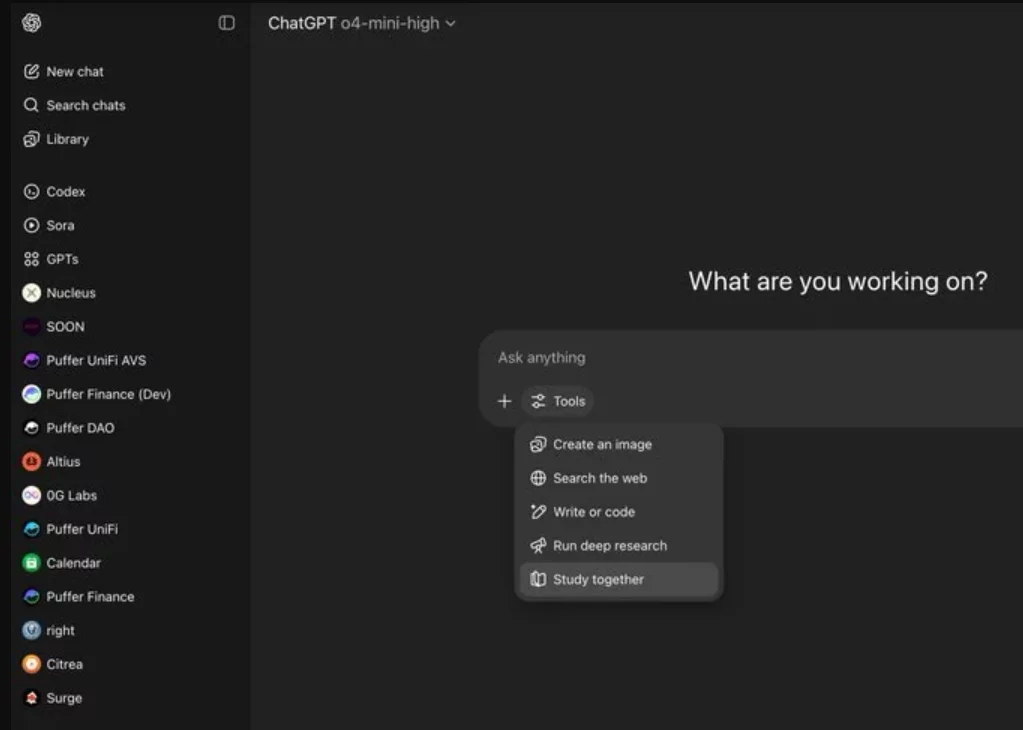The image size is (1023, 730).
Task: Click the Run deep research telescope icon
Action: click(538, 545)
